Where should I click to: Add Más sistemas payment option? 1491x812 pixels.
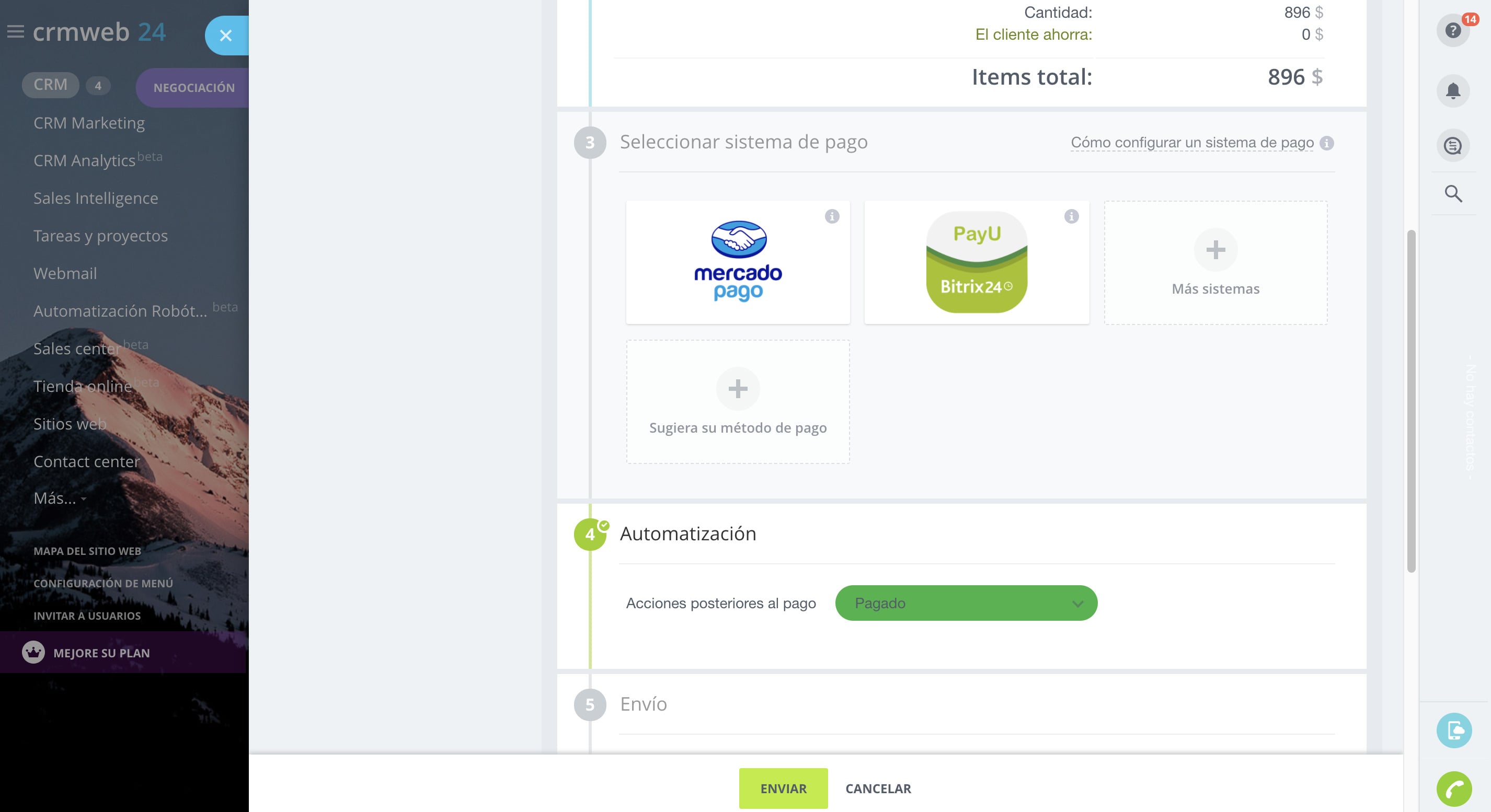(x=1215, y=263)
